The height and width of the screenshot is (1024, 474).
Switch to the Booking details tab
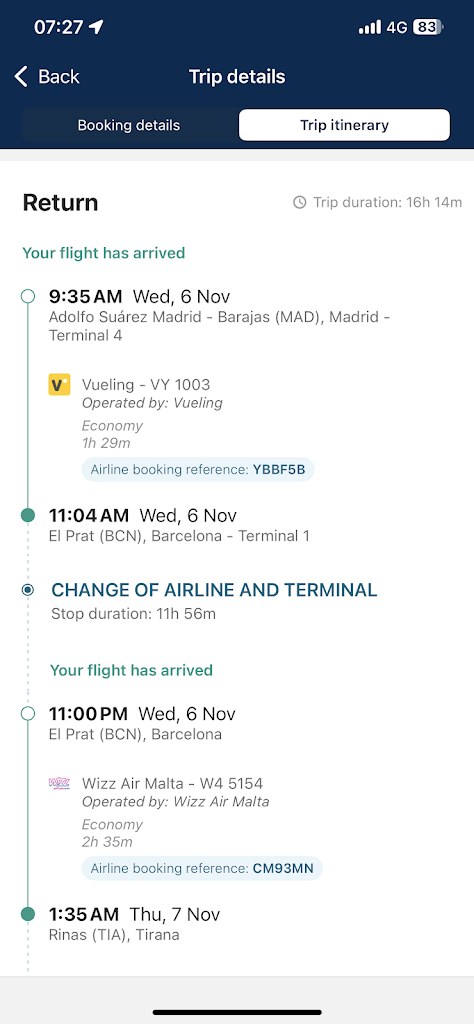[x=129, y=125]
